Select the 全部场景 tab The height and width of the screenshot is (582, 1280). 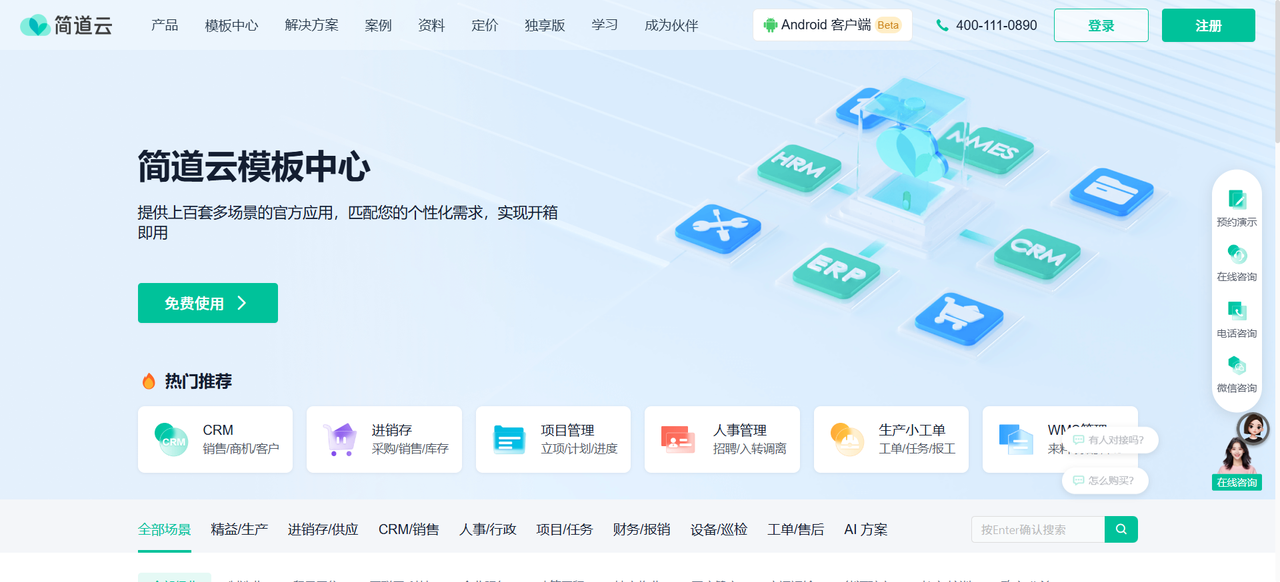[164, 529]
